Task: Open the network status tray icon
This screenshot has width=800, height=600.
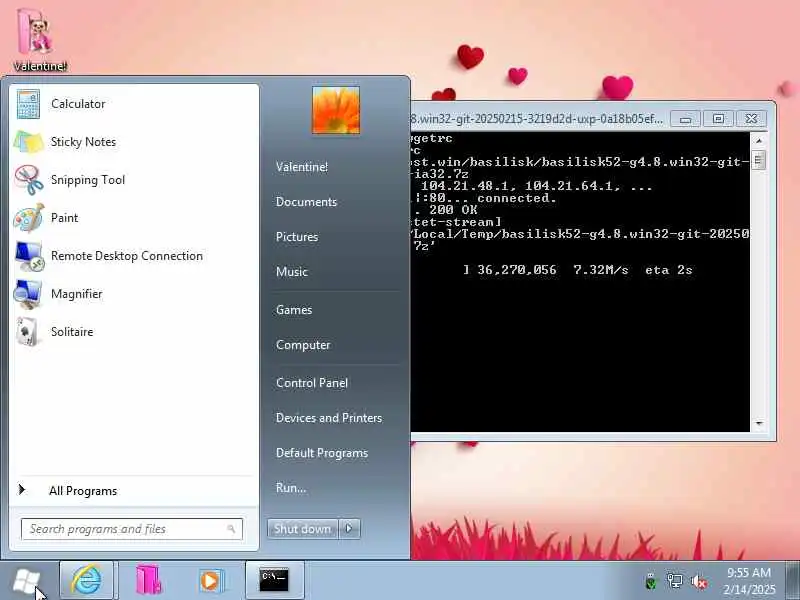Action: (674, 581)
